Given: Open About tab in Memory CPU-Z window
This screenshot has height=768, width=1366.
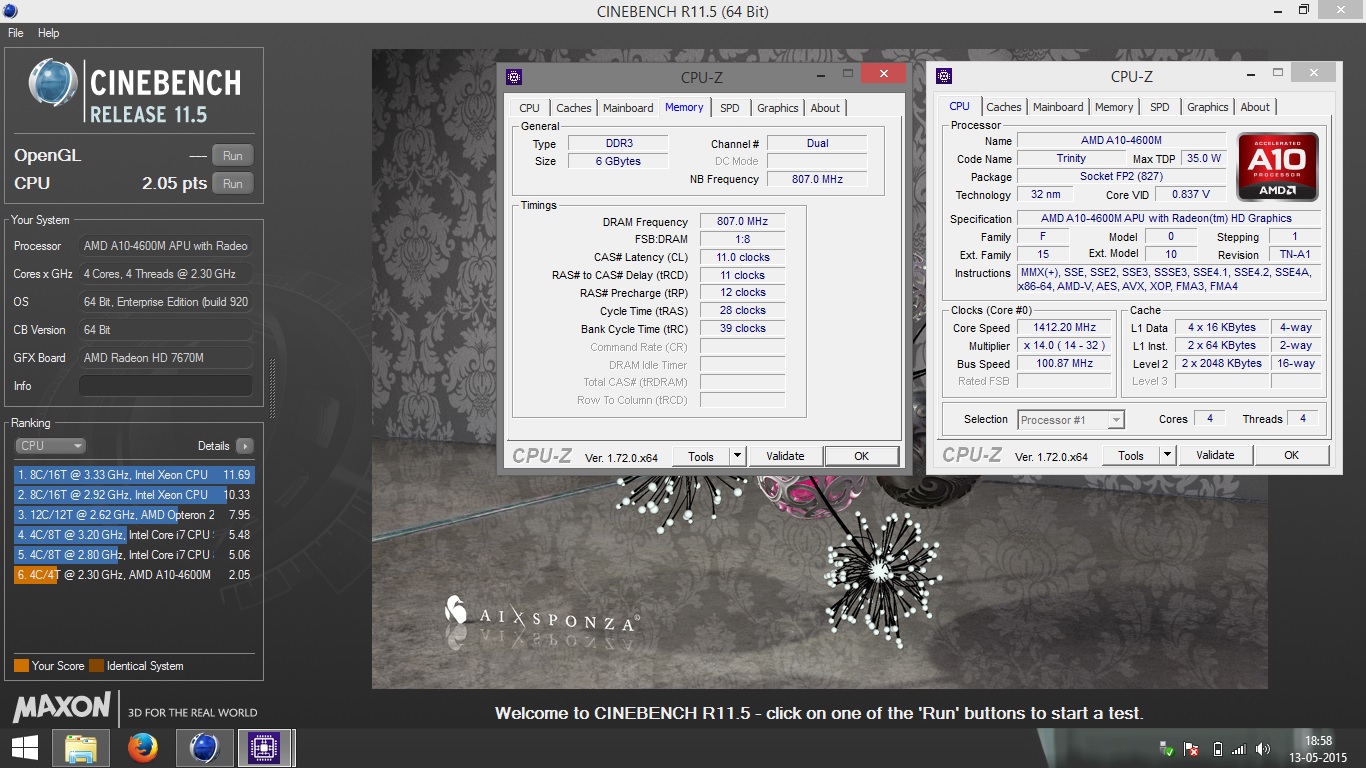Looking at the screenshot, I should 825,108.
